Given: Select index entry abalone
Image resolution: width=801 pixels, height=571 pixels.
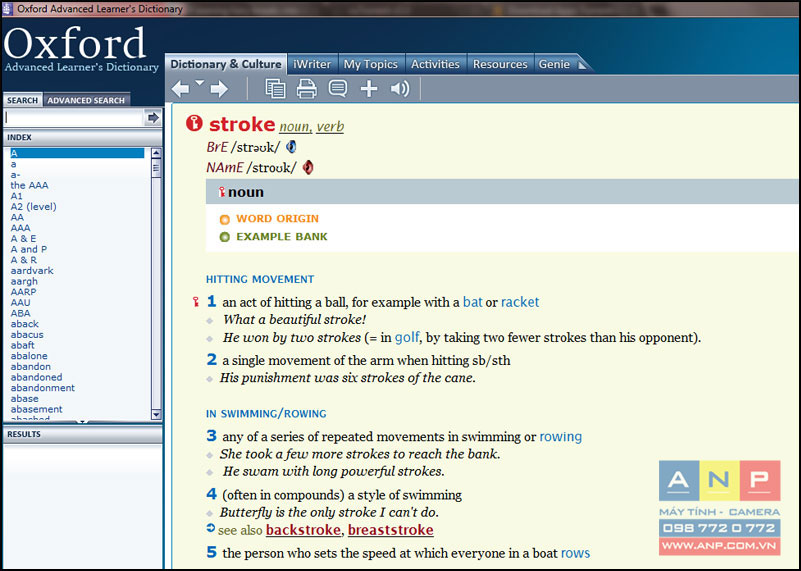Looking at the screenshot, I should [x=29, y=356].
